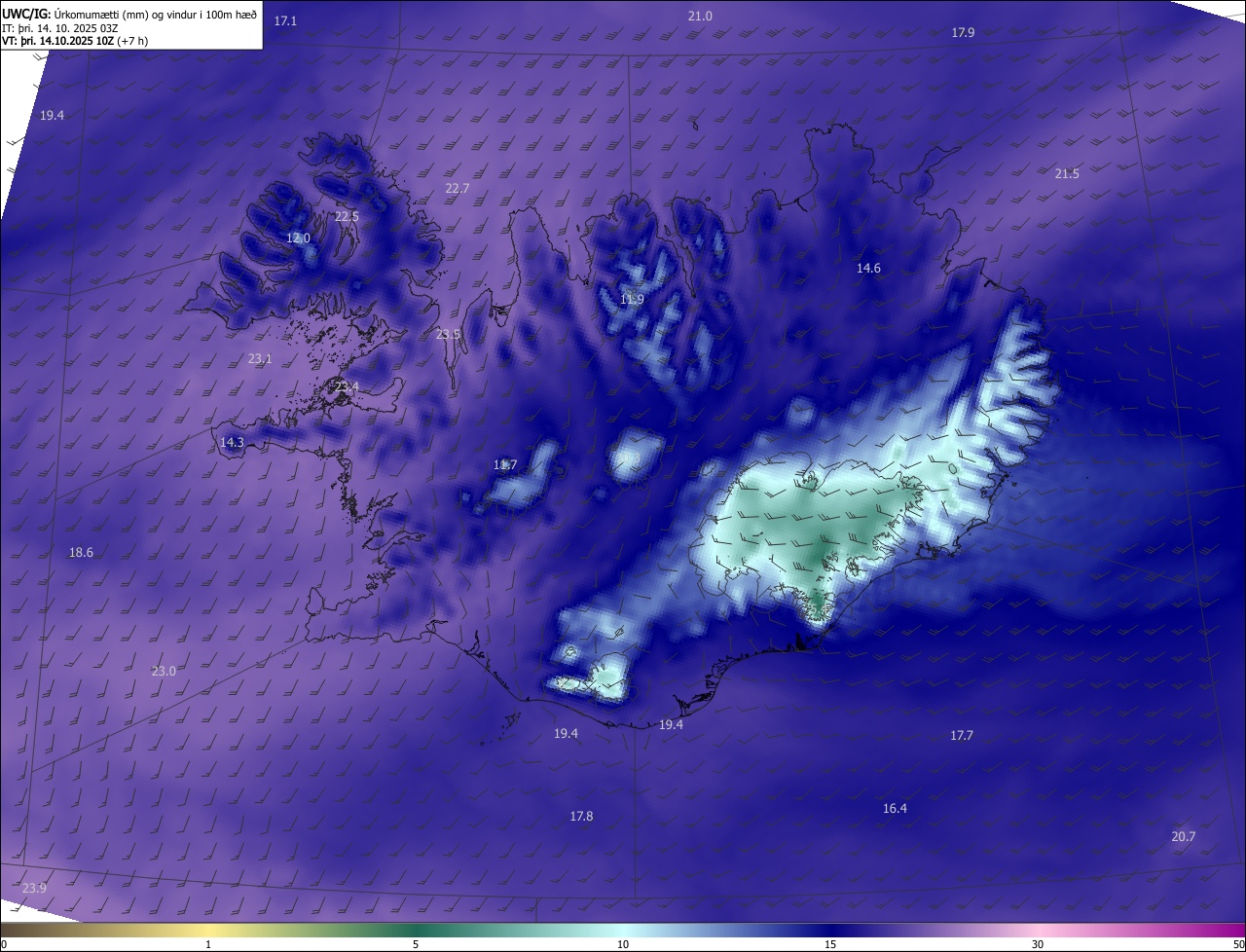
Task: Click the 0 tick on the color scale
Action: [4, 944]
